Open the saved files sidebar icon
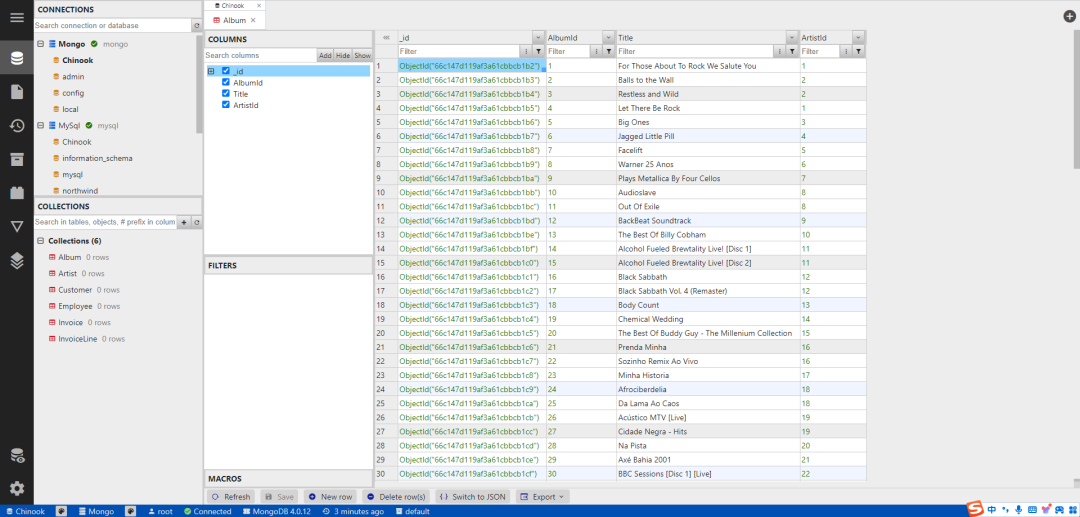The height and width of the screenshot is (517, 1080). coord(16,92)
